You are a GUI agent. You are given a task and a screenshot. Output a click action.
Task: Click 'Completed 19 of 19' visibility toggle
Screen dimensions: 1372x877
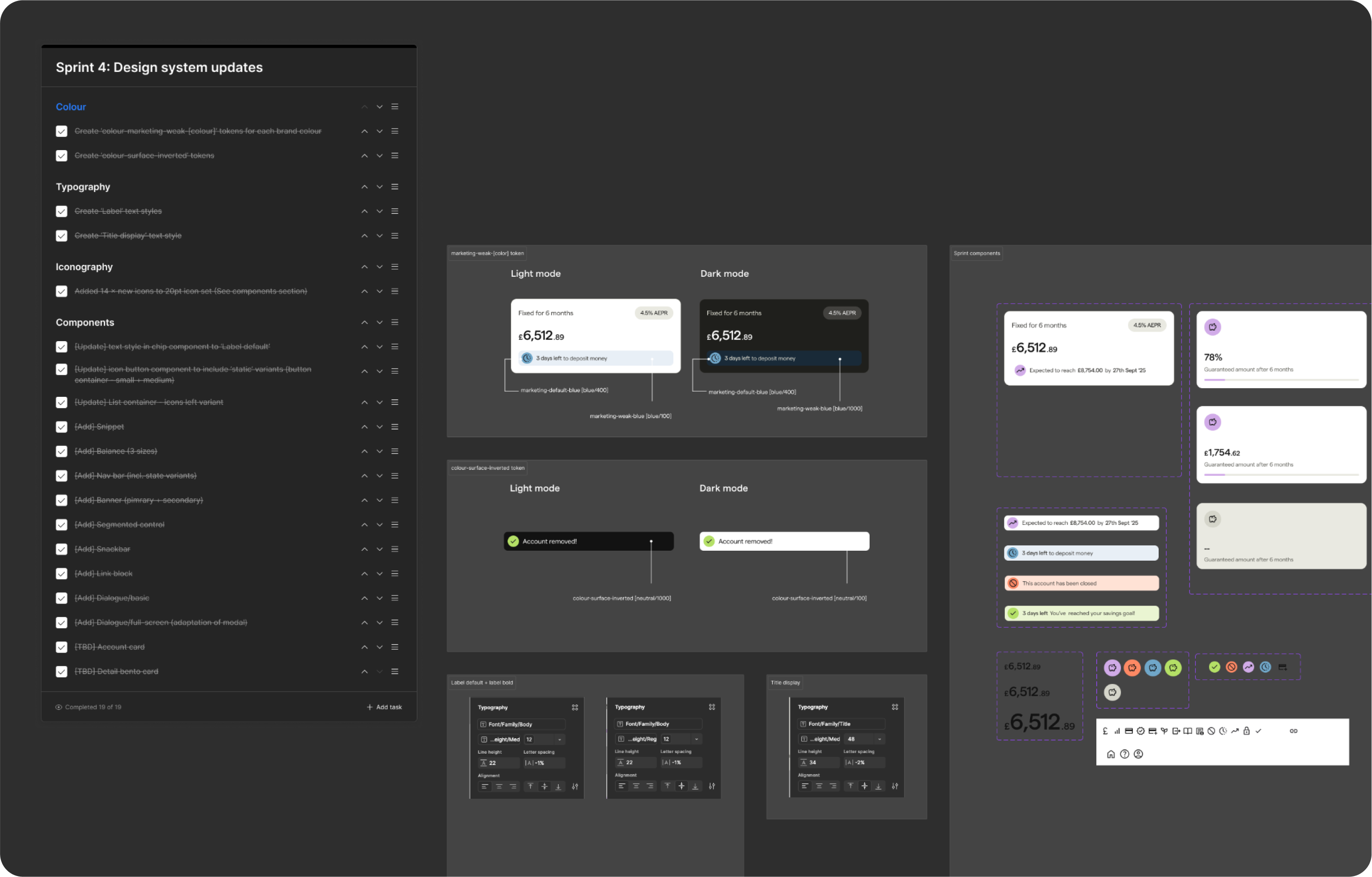tap(59, 708)
